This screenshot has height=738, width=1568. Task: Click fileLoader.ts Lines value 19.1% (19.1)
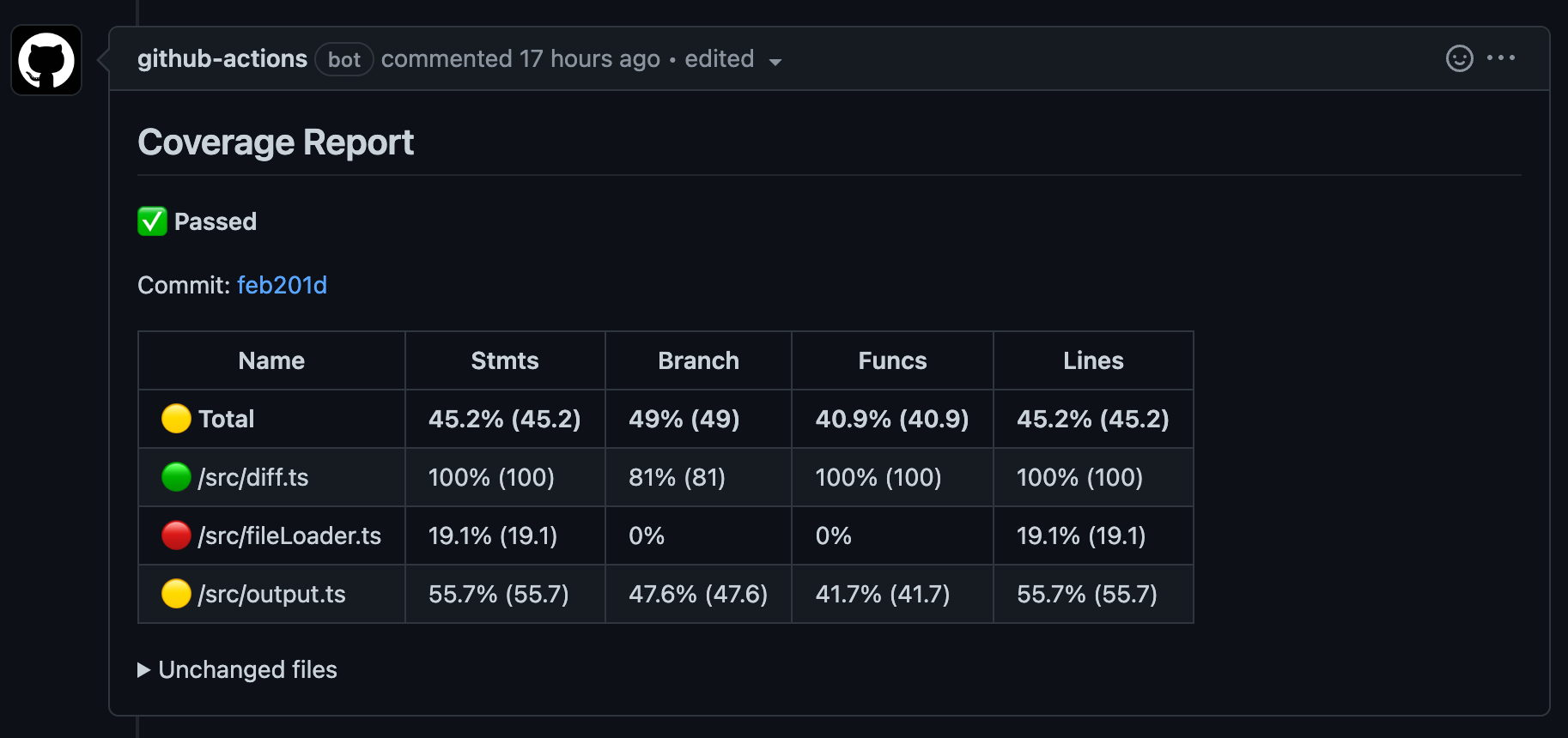click(1081, 535)
